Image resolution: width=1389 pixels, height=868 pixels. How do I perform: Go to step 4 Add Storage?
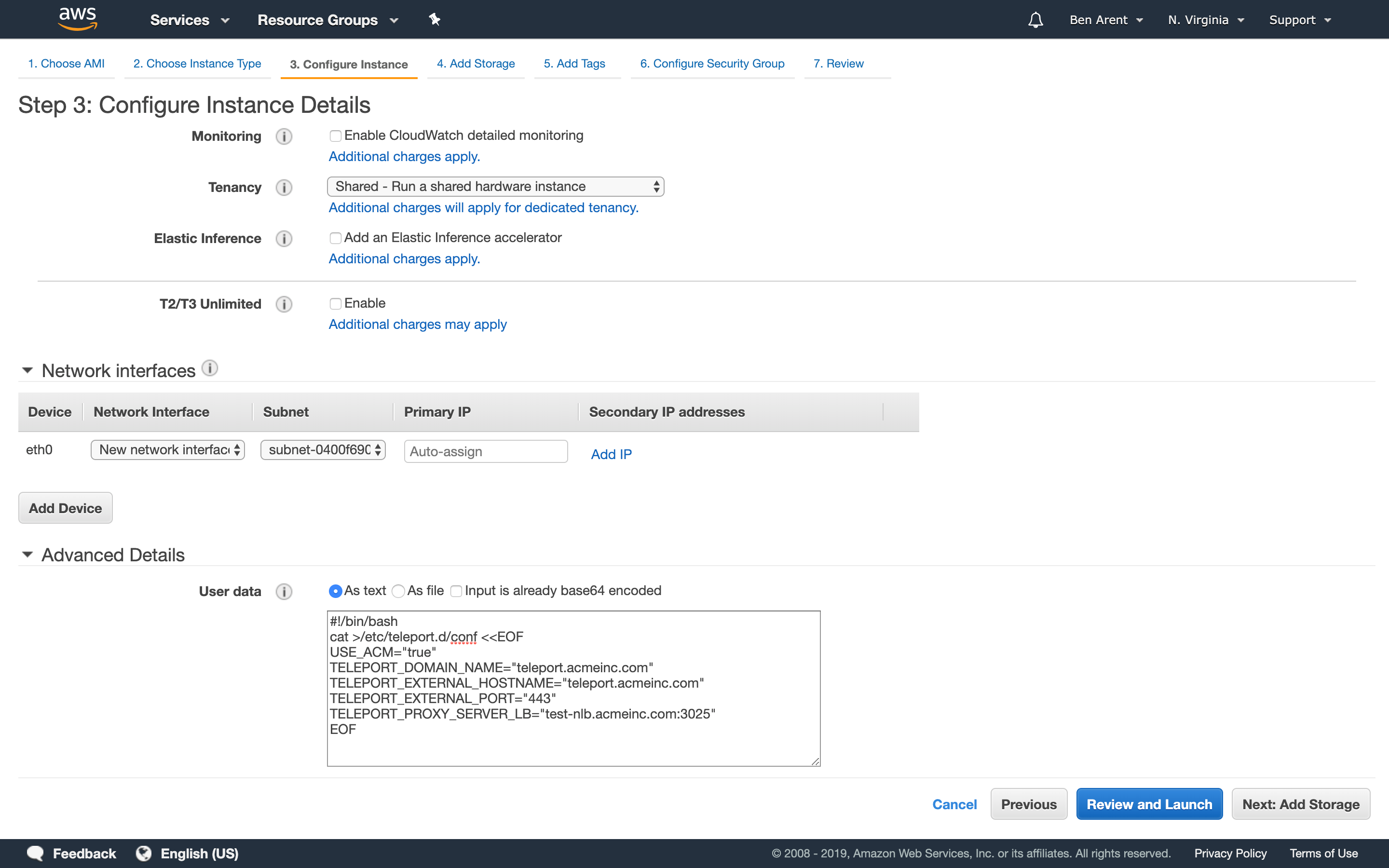pos(476,64)
